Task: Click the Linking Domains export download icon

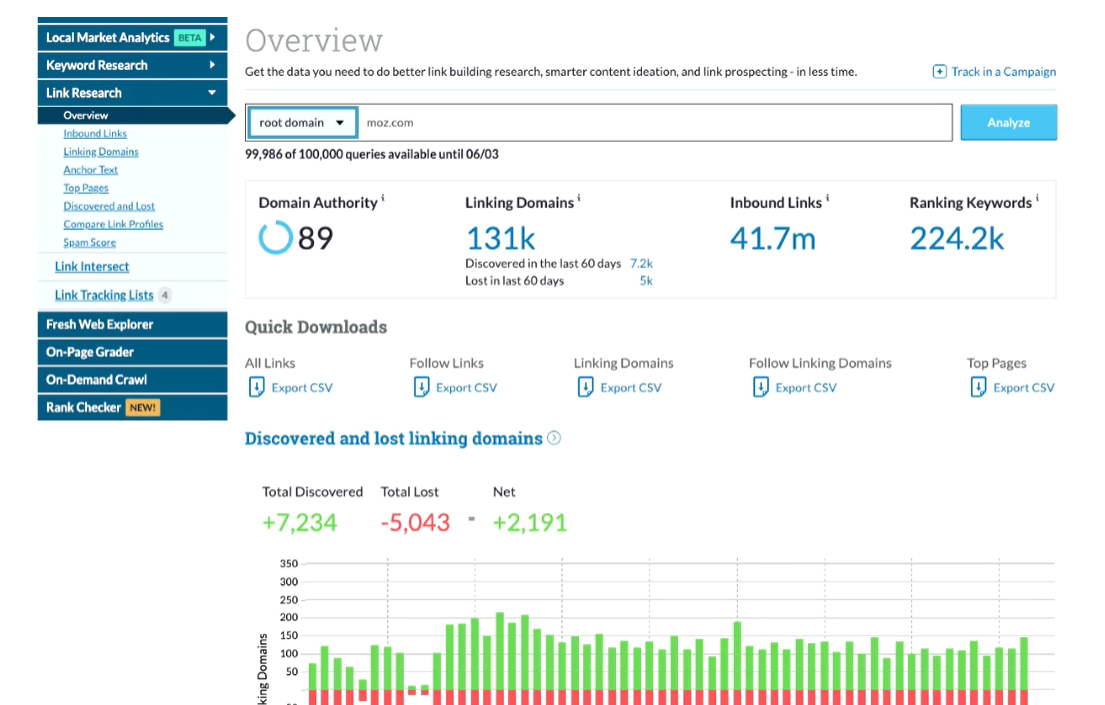Action: click(x=585, y=387)
